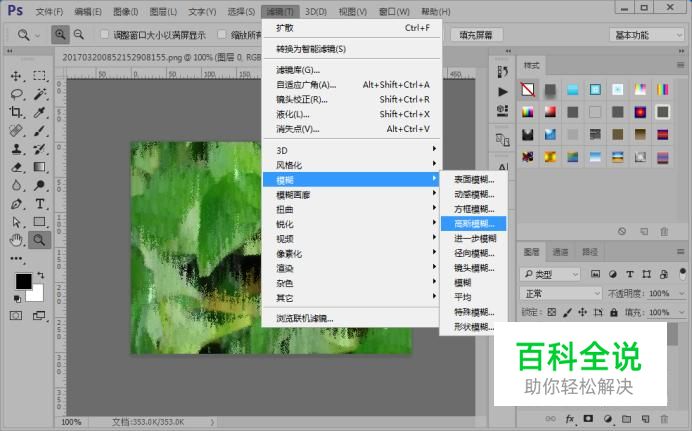Select the Dodge tool
Viewport: 692px width, 431px height.
[39, 185]
